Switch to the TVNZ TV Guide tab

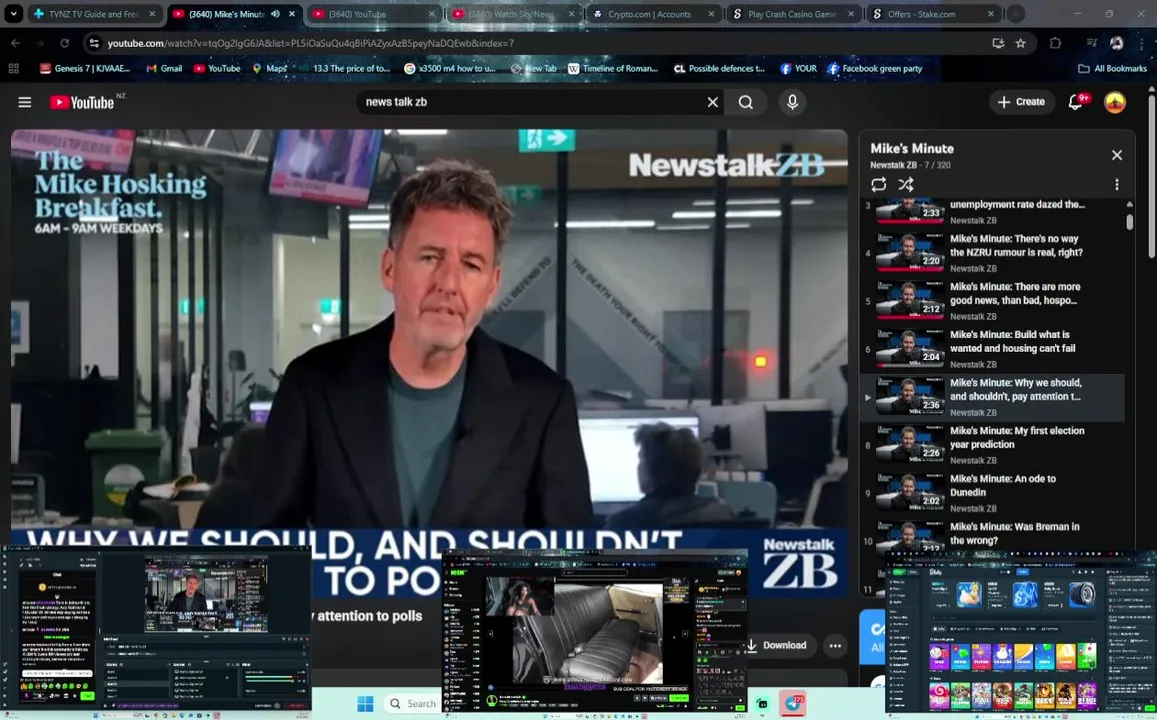pyautogui.click(x=95, y=14)
